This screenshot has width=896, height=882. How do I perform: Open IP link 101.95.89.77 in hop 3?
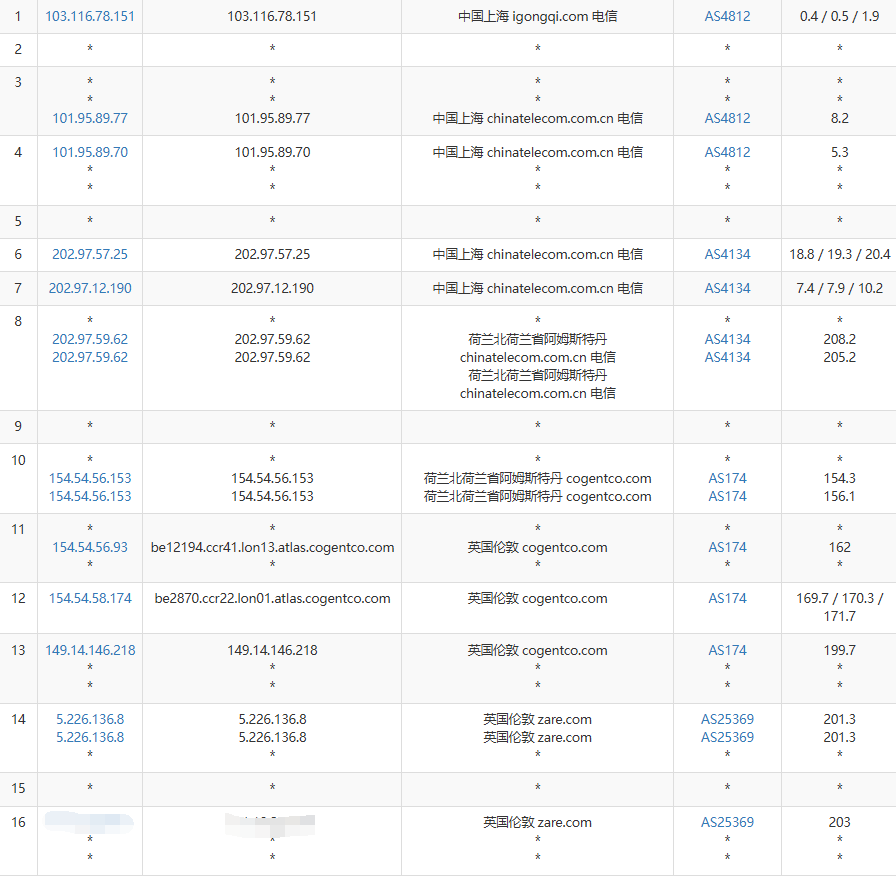90,118
